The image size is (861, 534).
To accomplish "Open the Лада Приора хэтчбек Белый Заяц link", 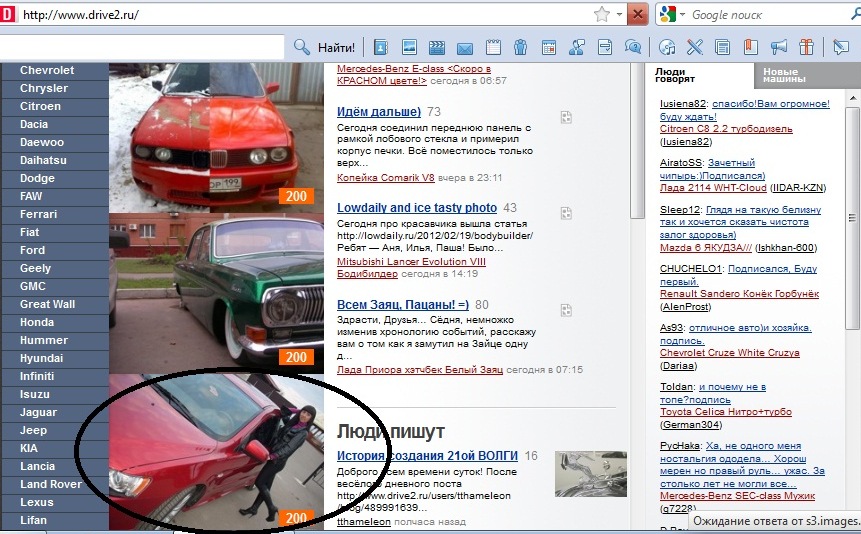I will 420,370.
